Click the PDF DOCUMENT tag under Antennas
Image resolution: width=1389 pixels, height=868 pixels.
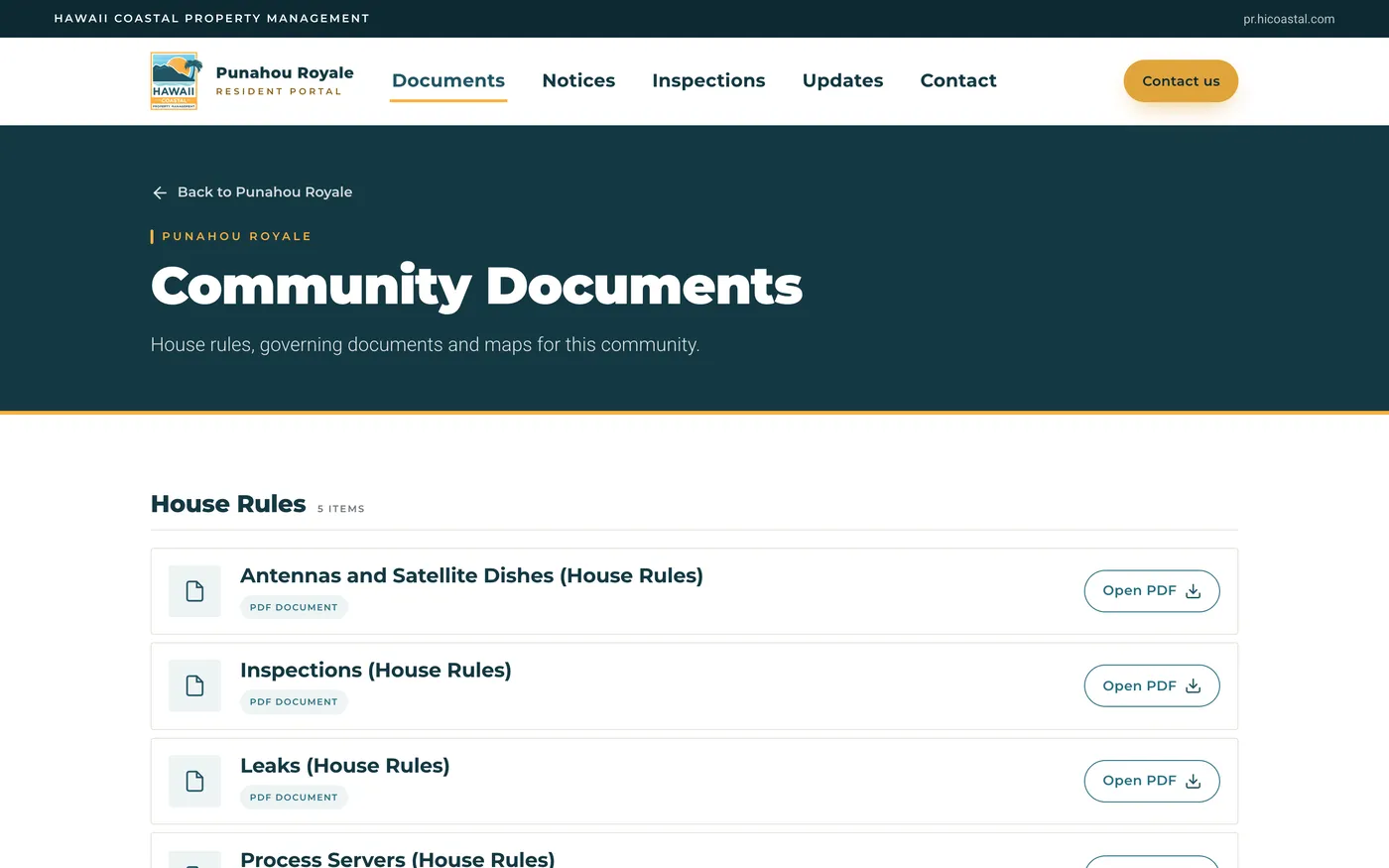pos(294,607)
